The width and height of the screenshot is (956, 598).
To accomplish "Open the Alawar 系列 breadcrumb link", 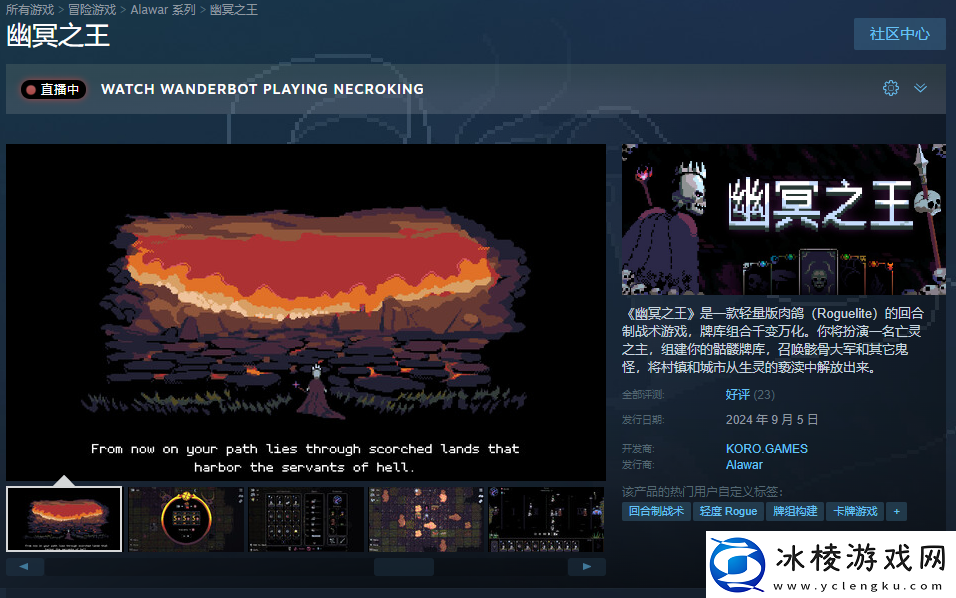I will [163, 10].
